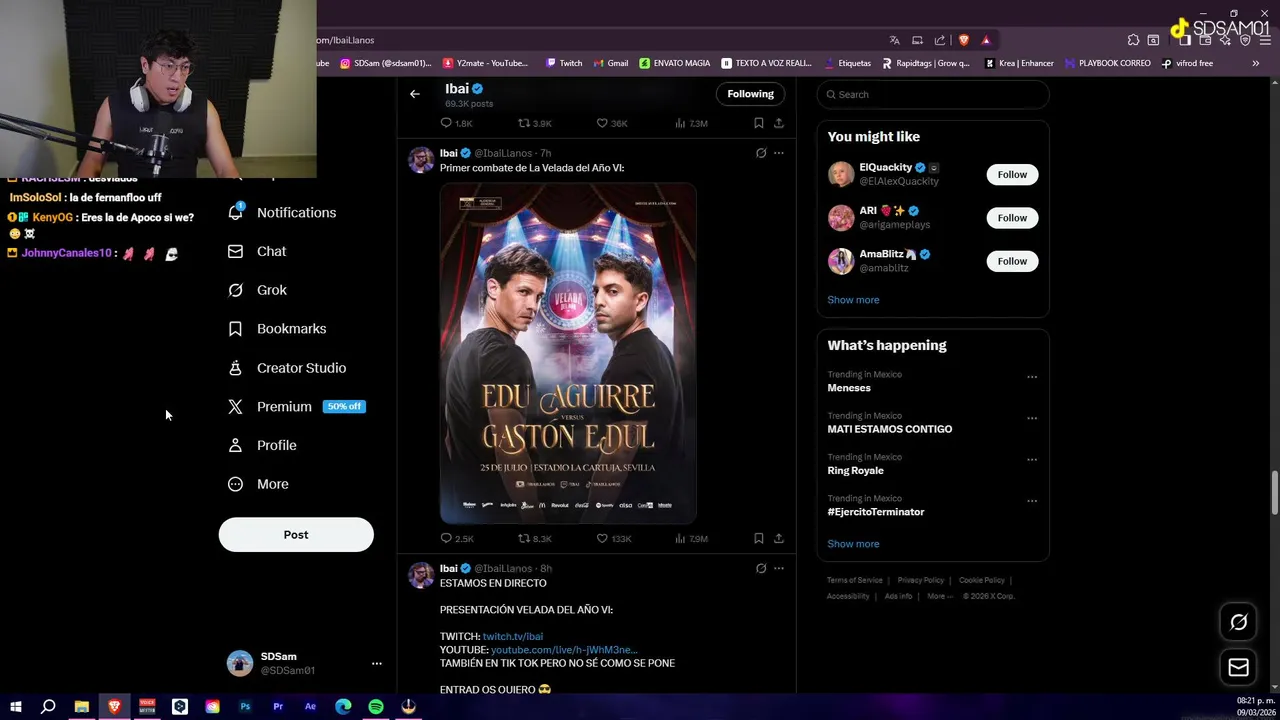Screen dimensions: 1280x720
Task: Open the floating Messages envelope button
Action: coord(1238,667)
